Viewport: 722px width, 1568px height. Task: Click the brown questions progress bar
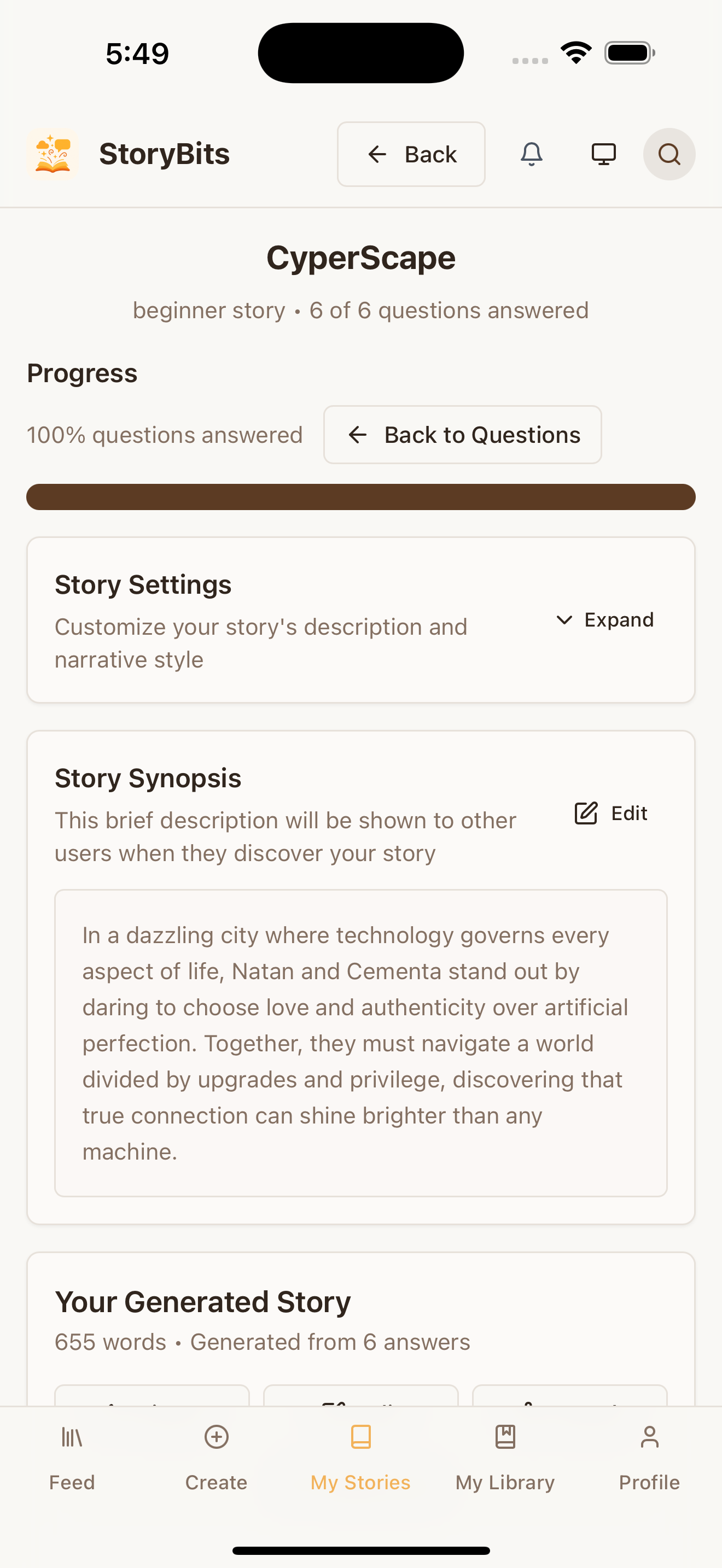pos(360,496)
